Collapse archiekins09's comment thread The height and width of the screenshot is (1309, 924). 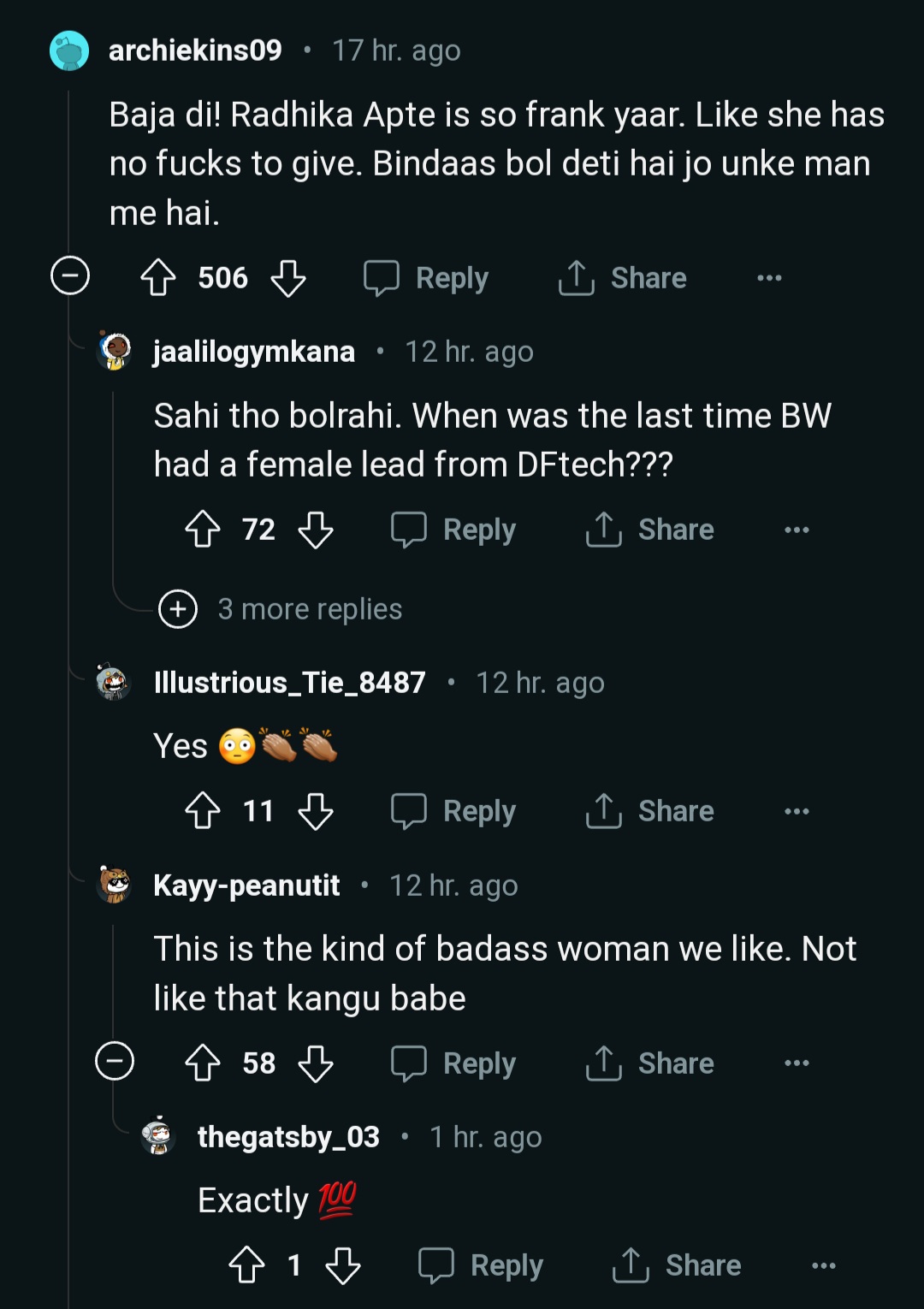[x=70, y=276]
